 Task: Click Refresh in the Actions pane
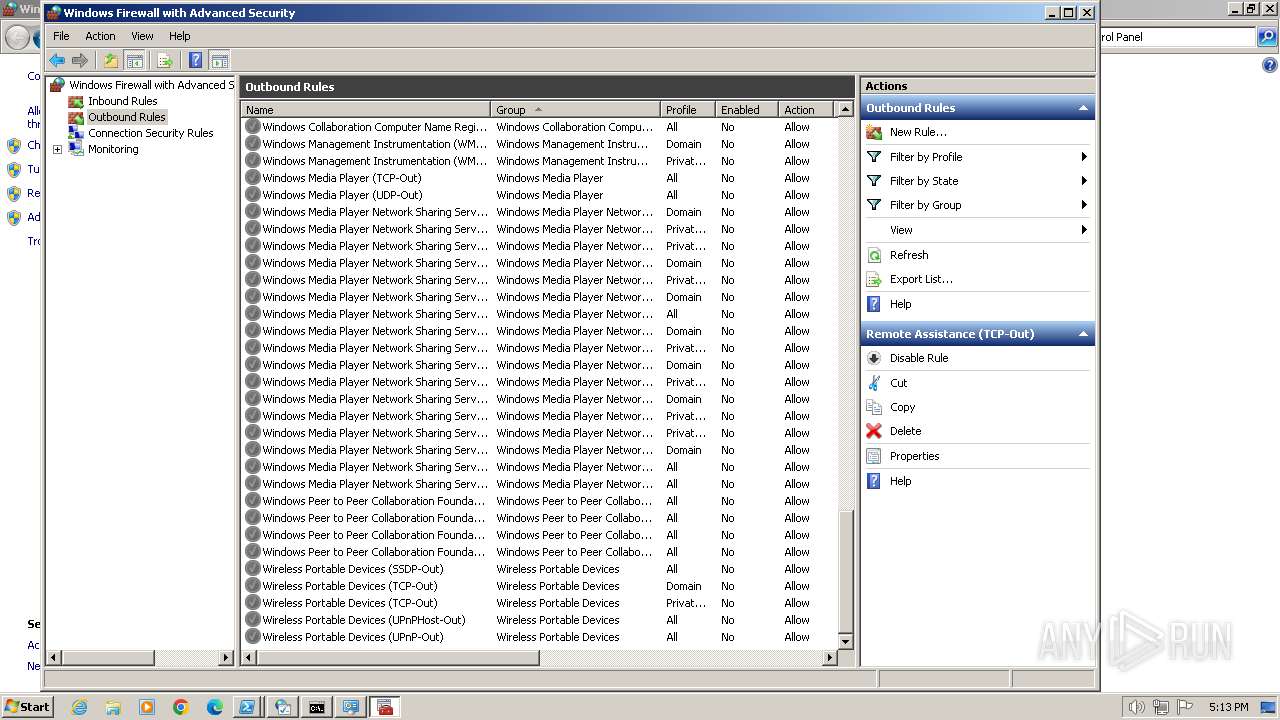tap(908, 255)
